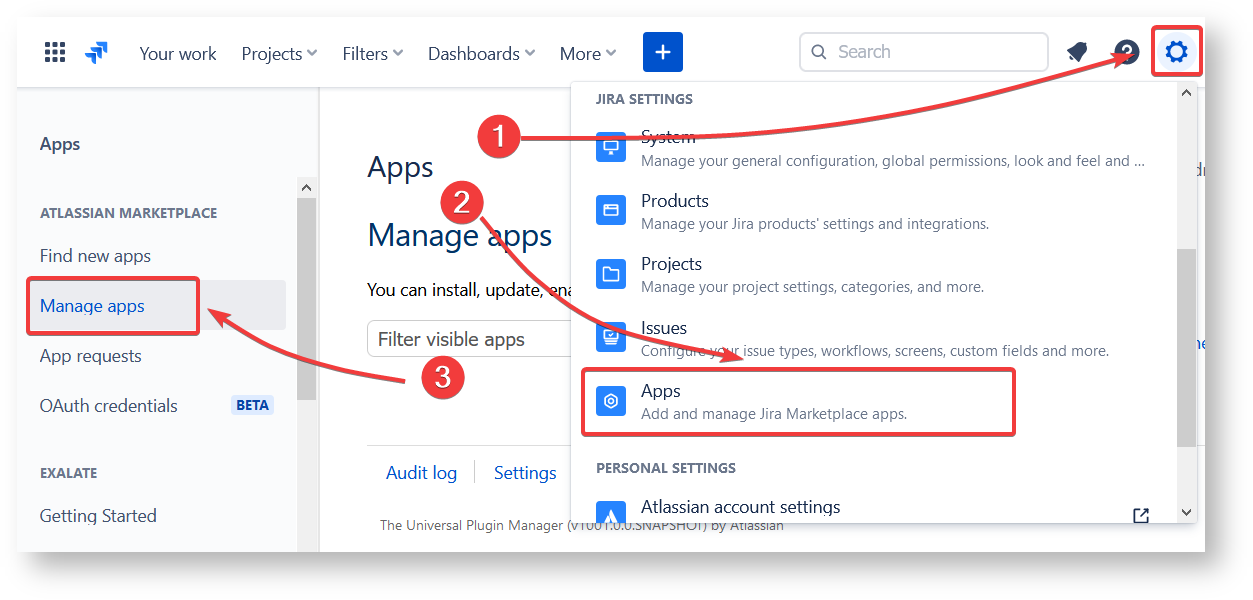1253x600 pixels.
Task: Open the Audit log link
Action: 421,473
